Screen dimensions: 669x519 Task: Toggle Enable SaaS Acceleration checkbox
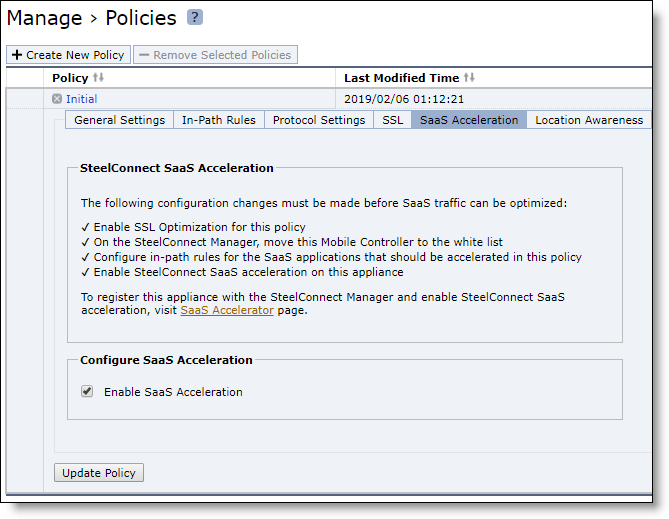coord(87,391)
